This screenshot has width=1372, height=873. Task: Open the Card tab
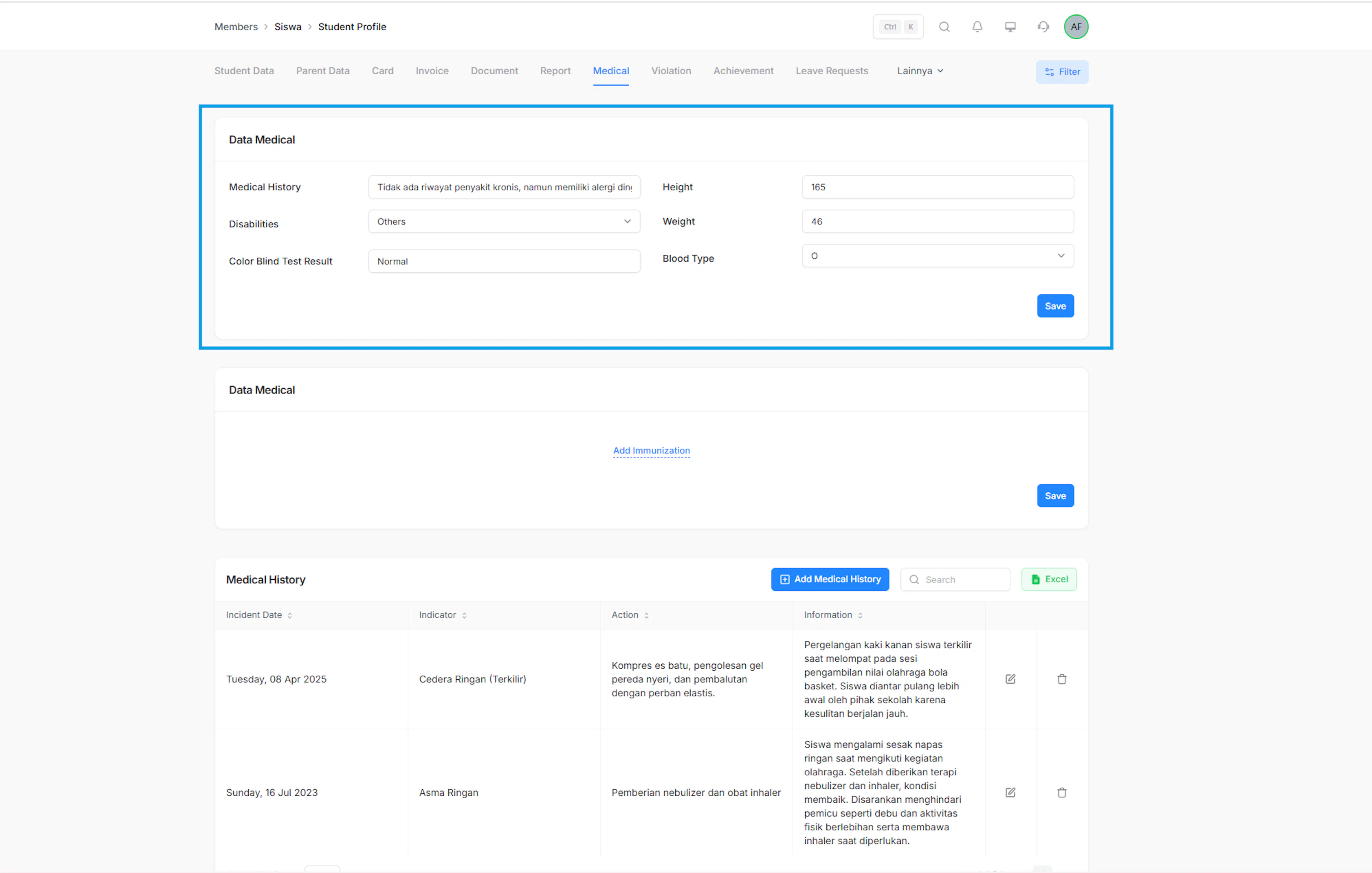tap(383, 71)
